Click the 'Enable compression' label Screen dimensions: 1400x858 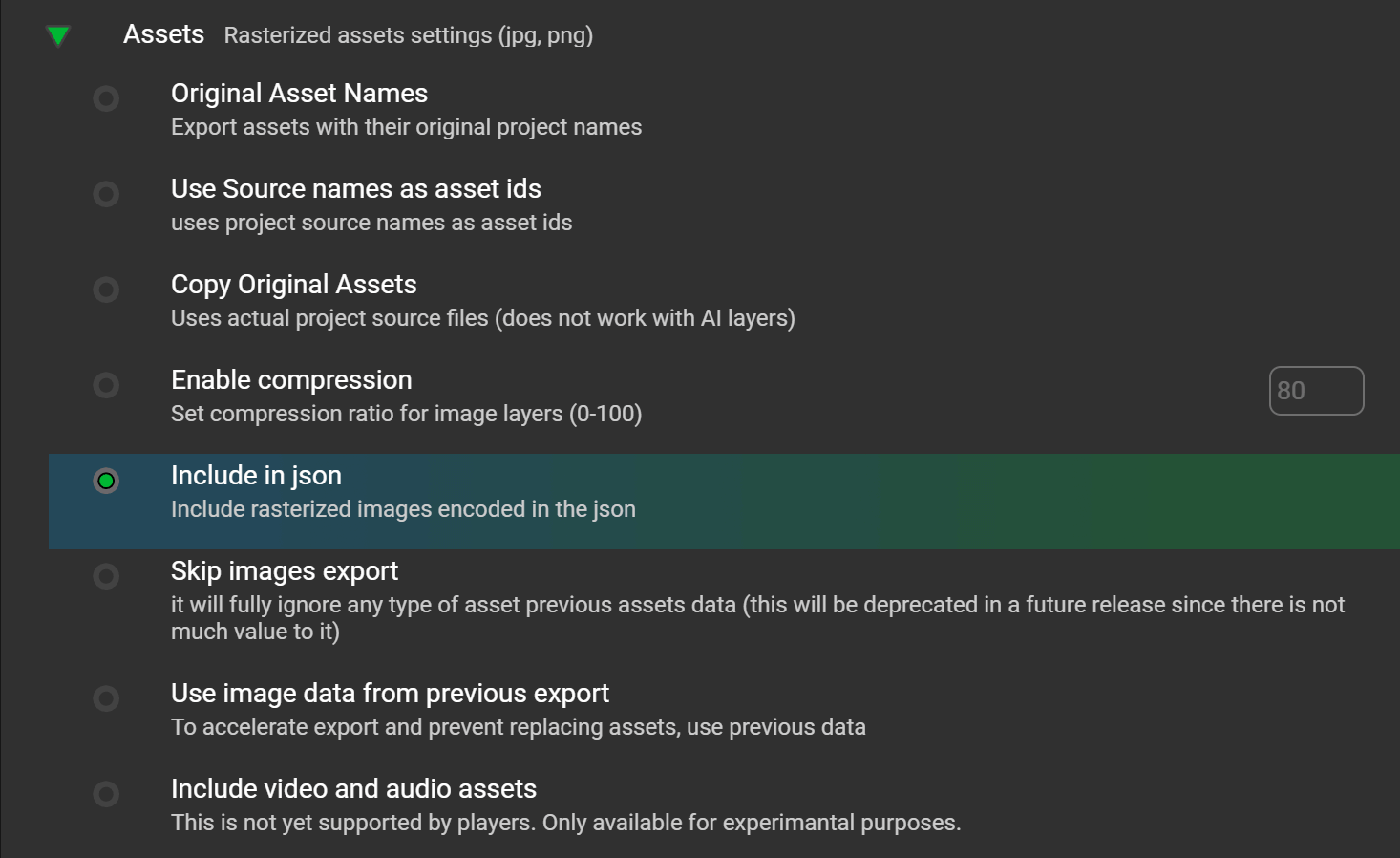click(291, 379)
